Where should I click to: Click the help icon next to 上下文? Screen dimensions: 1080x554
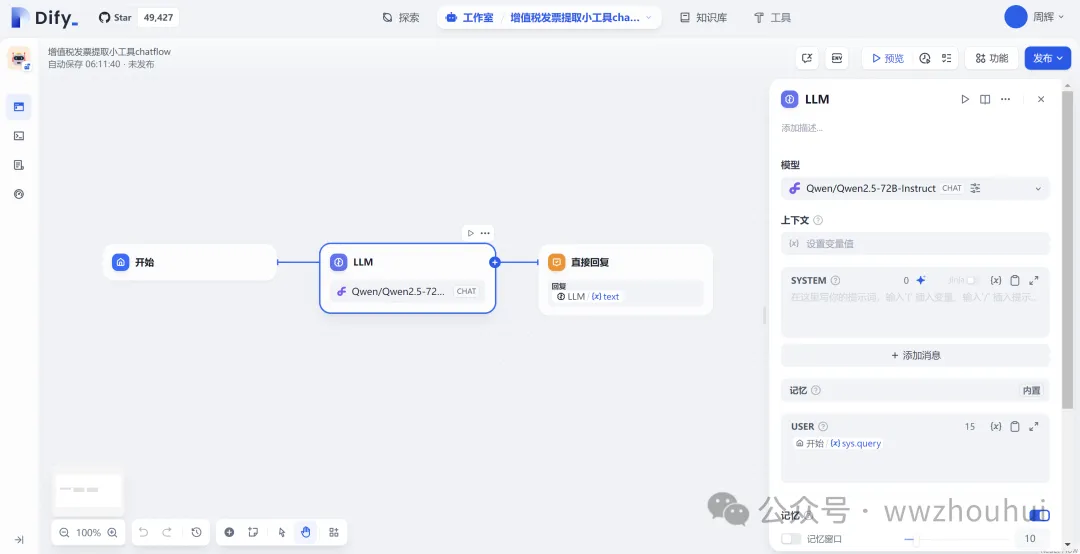point(818,220)
